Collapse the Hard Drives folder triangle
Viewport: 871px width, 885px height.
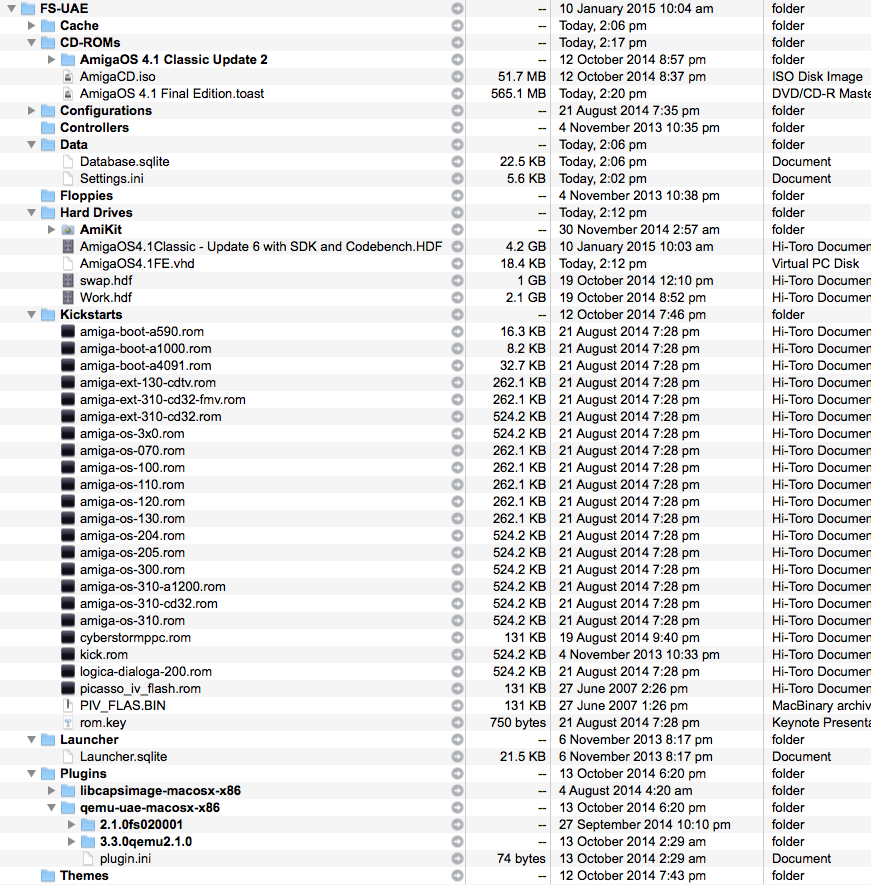point(32,212)
